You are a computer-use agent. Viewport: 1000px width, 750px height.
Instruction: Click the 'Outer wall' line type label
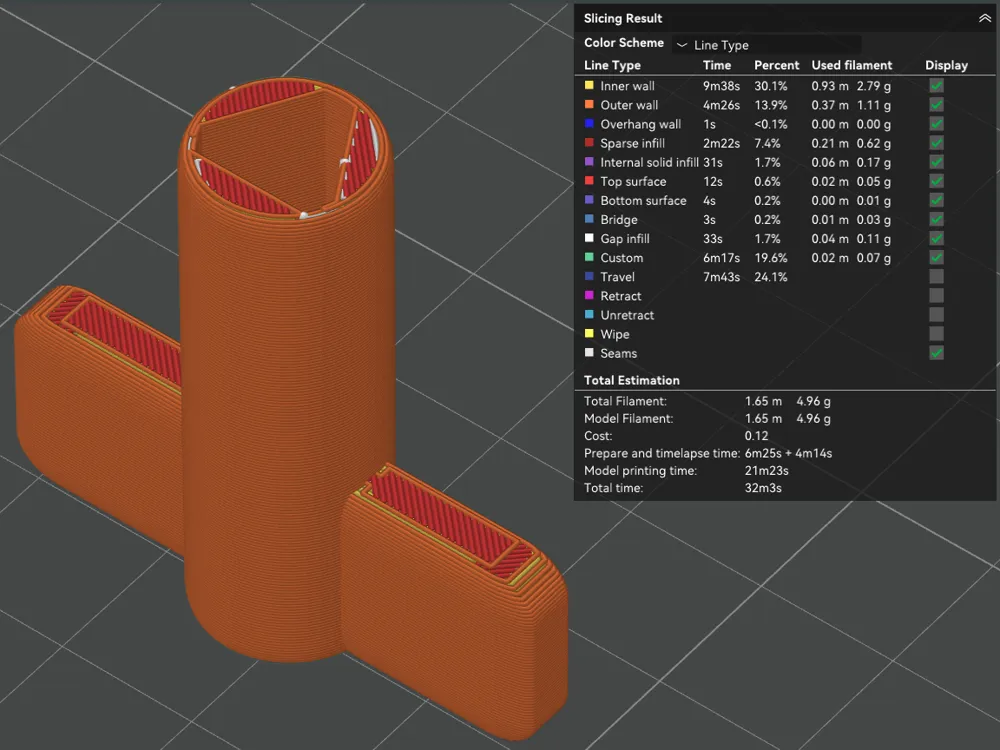coord(629,105)
